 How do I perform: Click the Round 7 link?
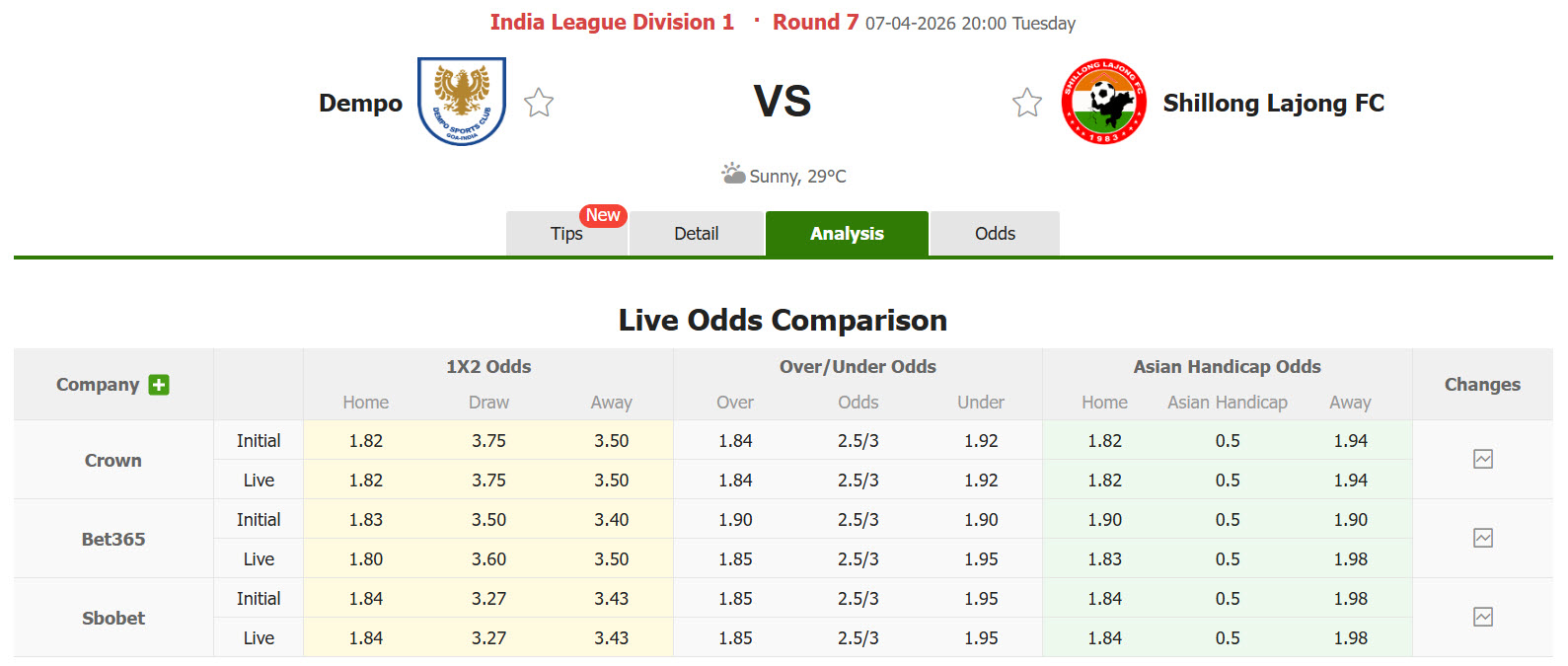tap(814, 21)
